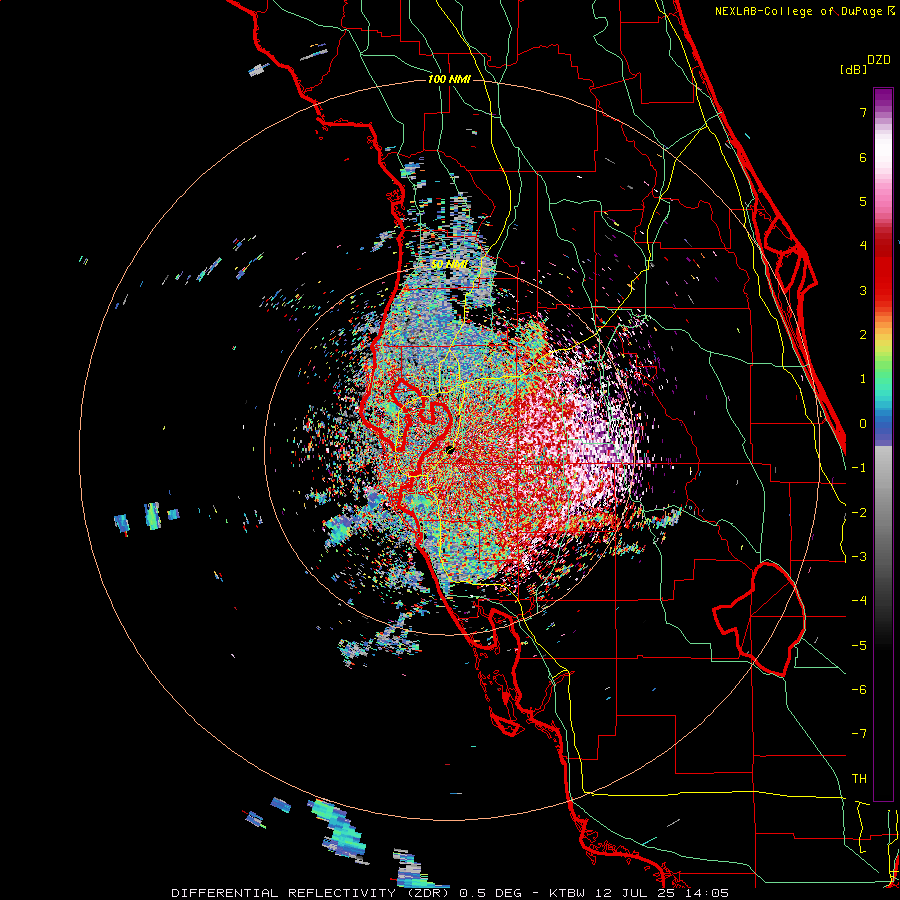Screen dimensions: 900x900
Task: Click the Differential Reflectivity ZDR caption at bottom
Action: pos(450,893)
